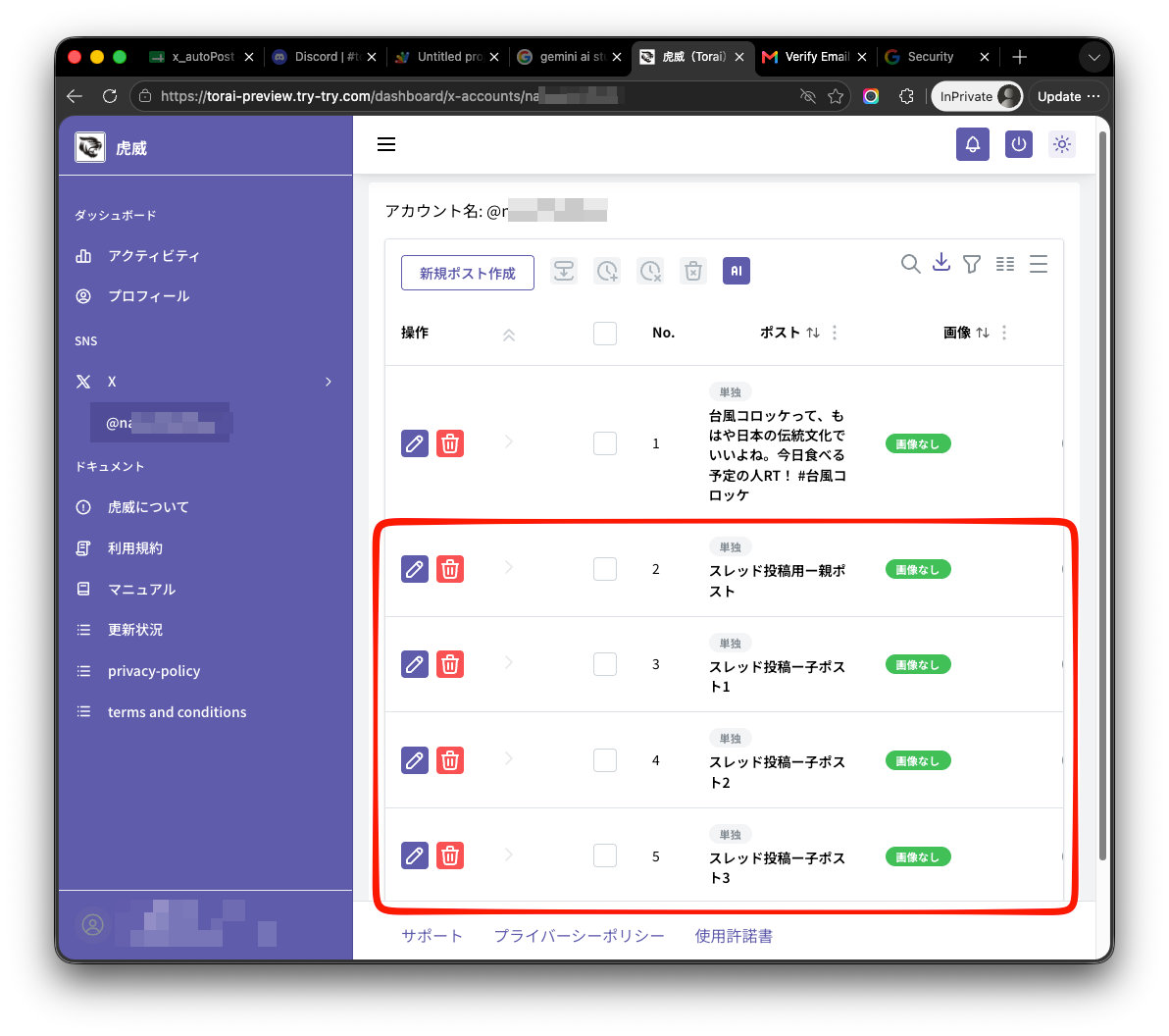Viewport: 1169px width, 1036px height.
Task: Open the table filter funnel icon
Action: pos(972,264)
